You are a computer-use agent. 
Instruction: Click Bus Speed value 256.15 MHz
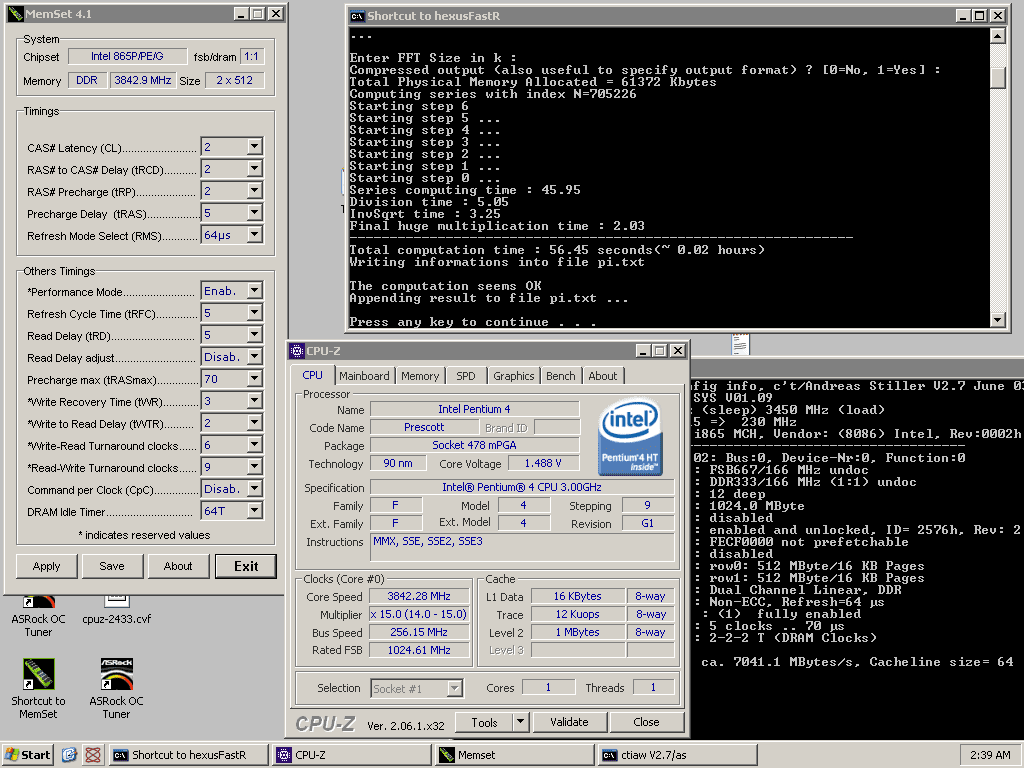[x=419, y=632]
